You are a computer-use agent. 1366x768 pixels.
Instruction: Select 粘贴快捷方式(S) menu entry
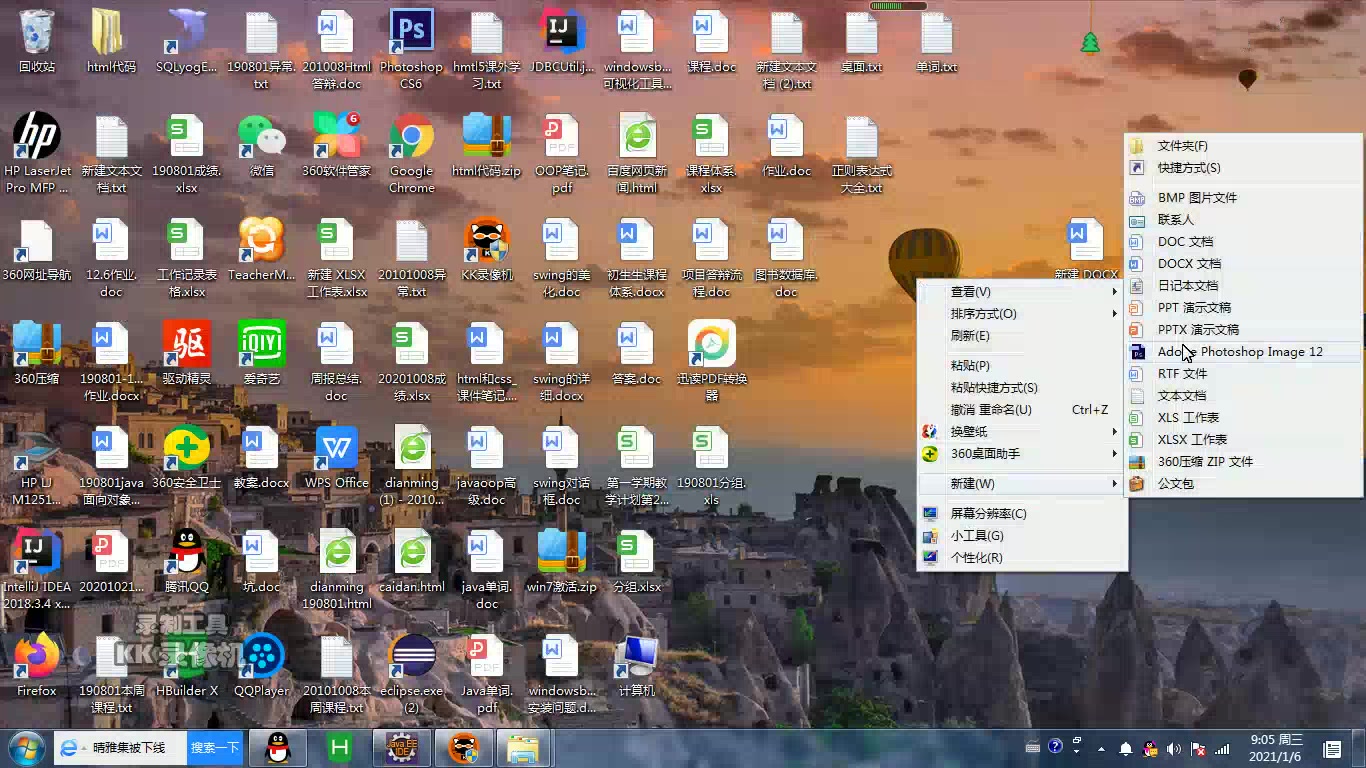click(1022, 388)
